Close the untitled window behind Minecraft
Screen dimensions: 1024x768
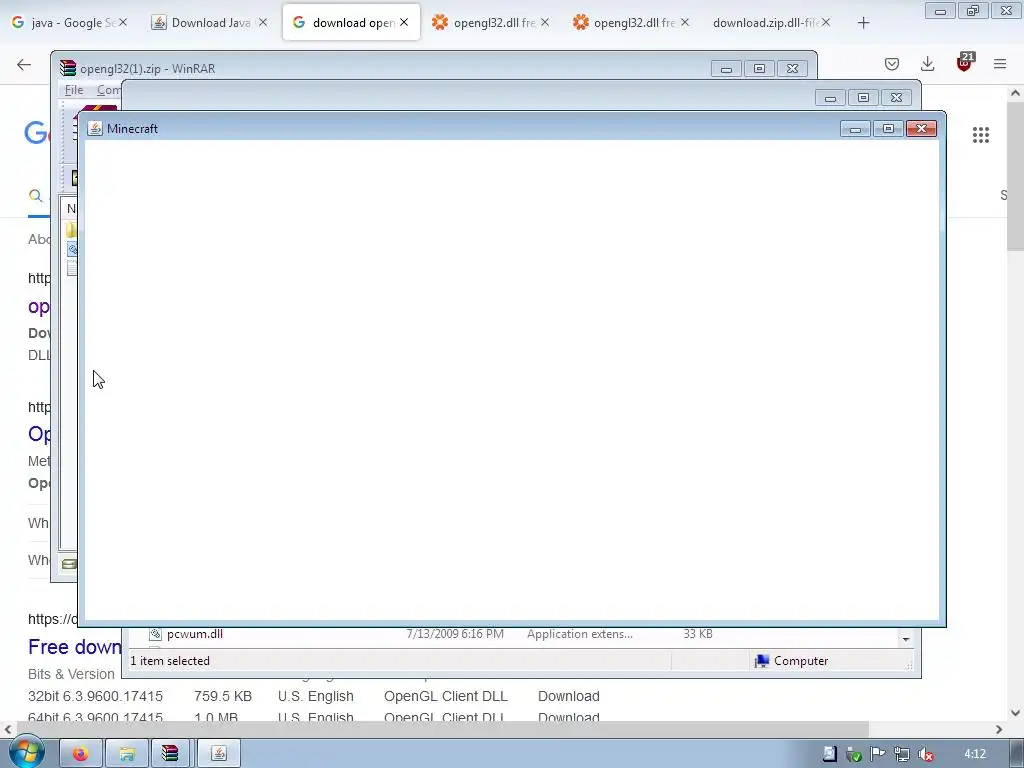896,97
